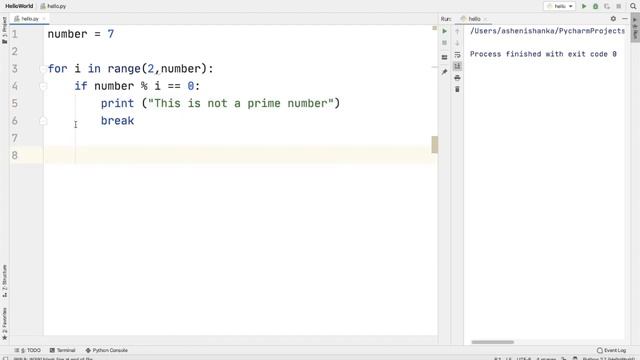Move down the stack trace in Run panel

457,43
